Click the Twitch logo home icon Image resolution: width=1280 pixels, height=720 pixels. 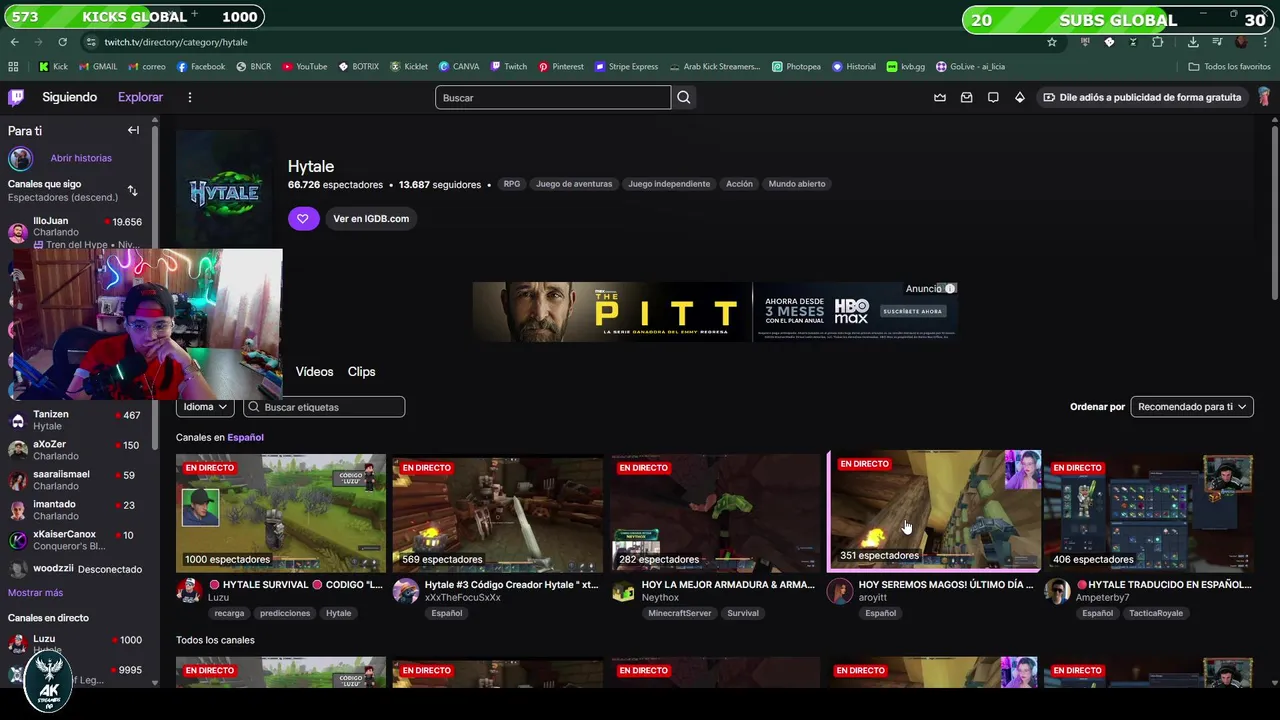pos(16,97)
